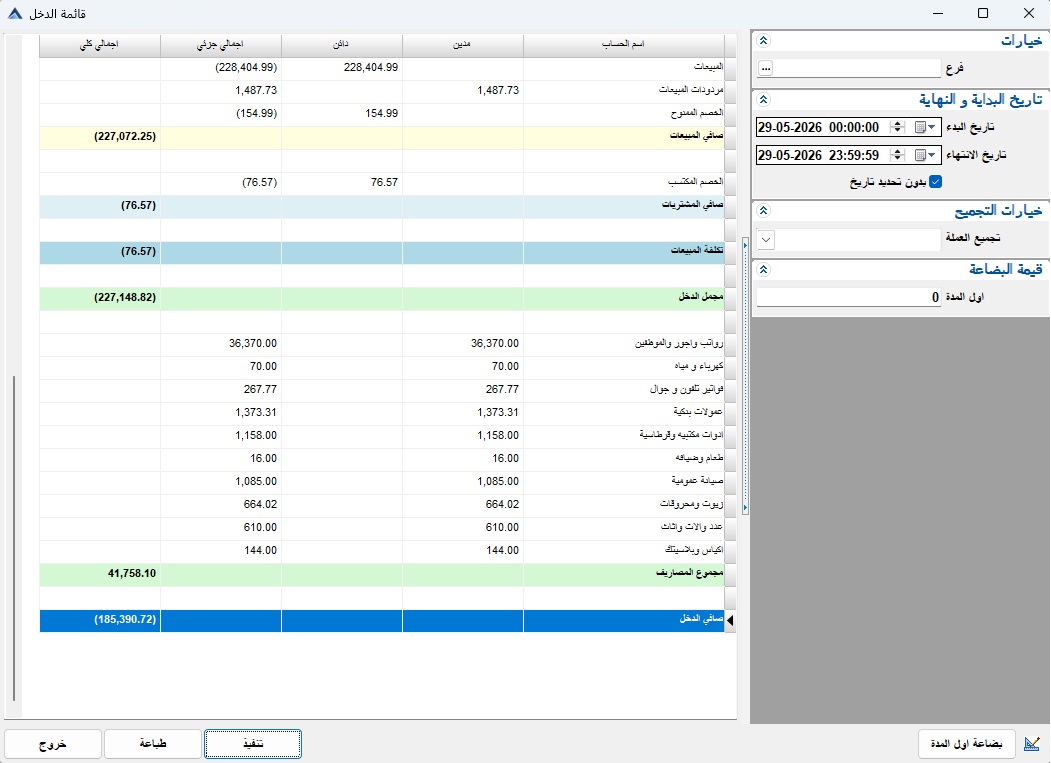
Task: Click the خروج button
Action: 53,744
